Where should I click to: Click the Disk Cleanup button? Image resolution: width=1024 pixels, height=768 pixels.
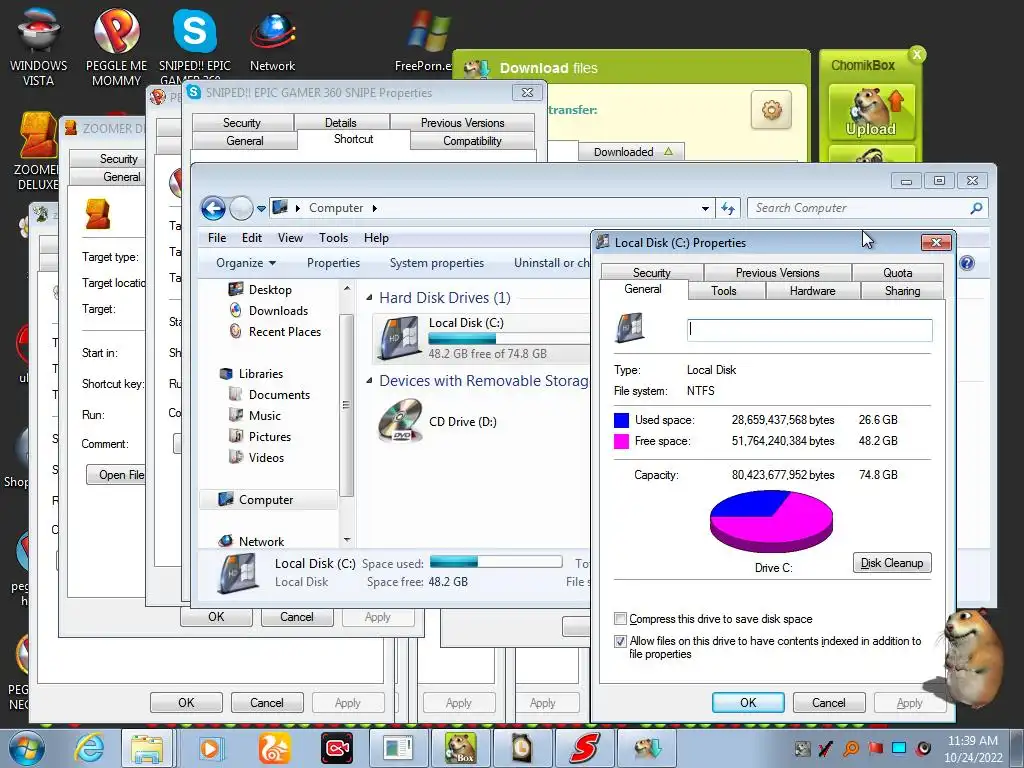tap(891, 563)
